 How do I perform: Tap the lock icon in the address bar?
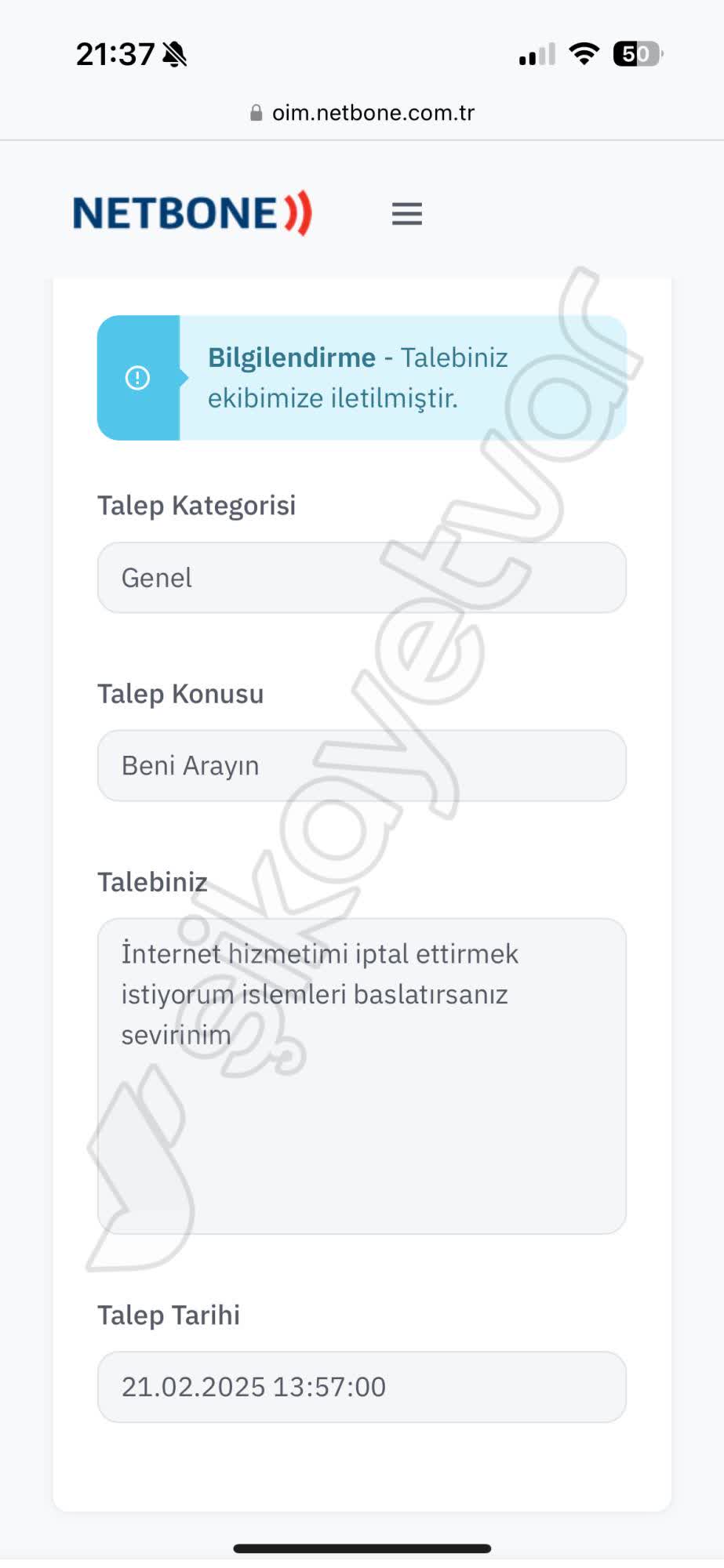click(x=255, y=112)
